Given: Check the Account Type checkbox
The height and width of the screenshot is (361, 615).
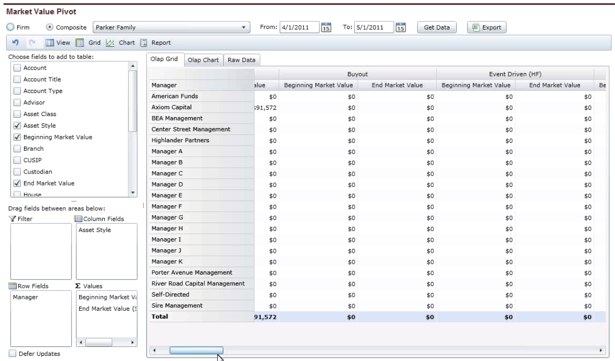Looking at the screenshot, I should pos(17,91).
